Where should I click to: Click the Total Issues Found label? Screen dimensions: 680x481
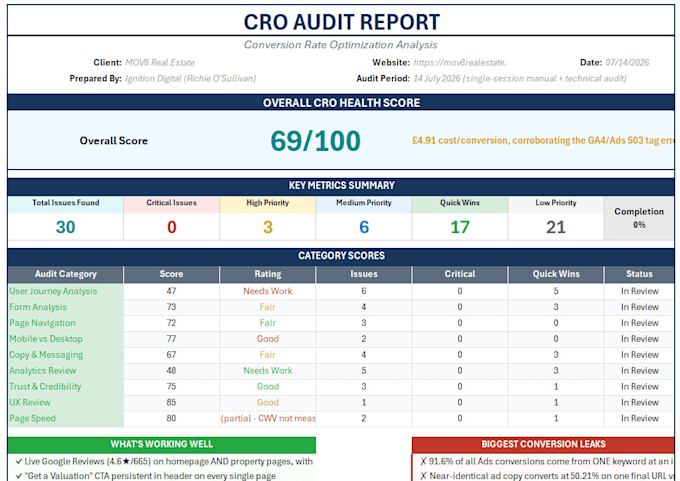pyautogui.click(x=65, y=203)
